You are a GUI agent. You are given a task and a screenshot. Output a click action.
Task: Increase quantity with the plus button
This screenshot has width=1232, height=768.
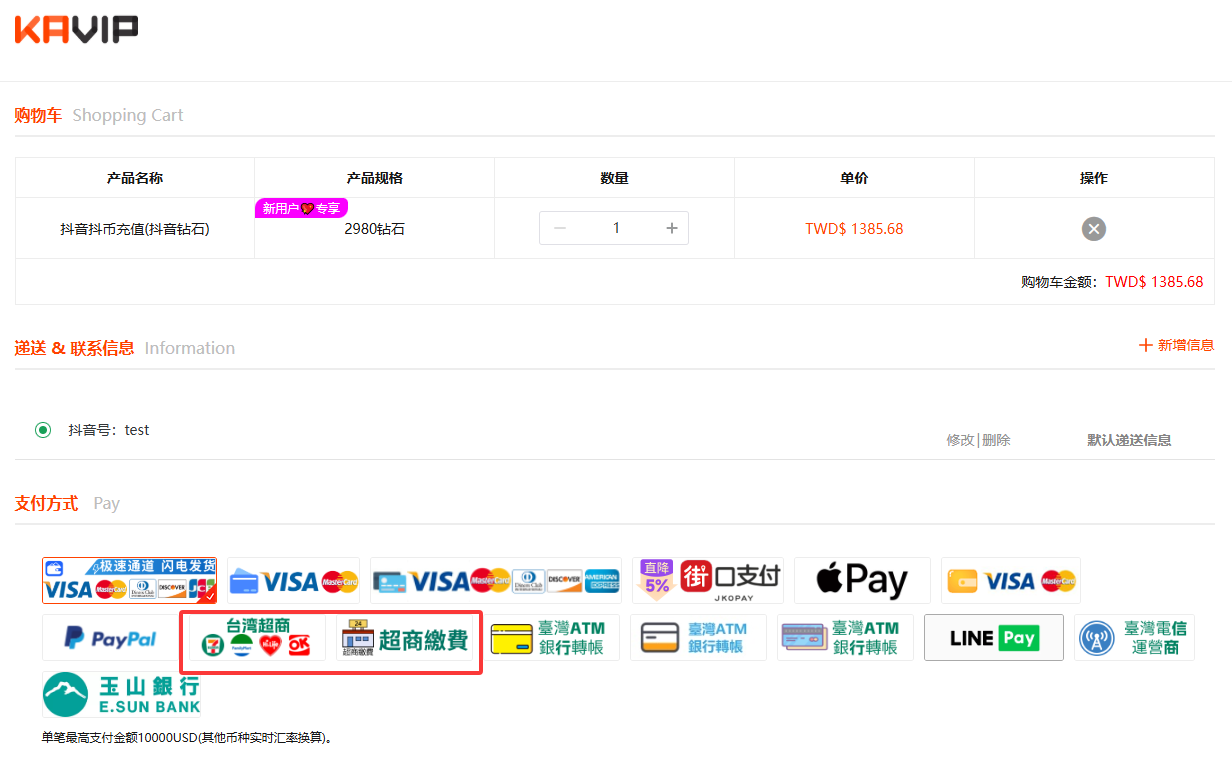pos(672,228)
